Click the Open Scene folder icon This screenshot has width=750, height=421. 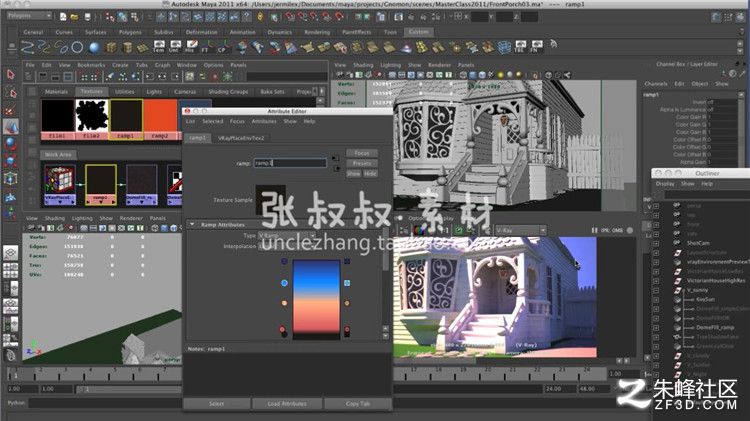[x=75, y=17]
